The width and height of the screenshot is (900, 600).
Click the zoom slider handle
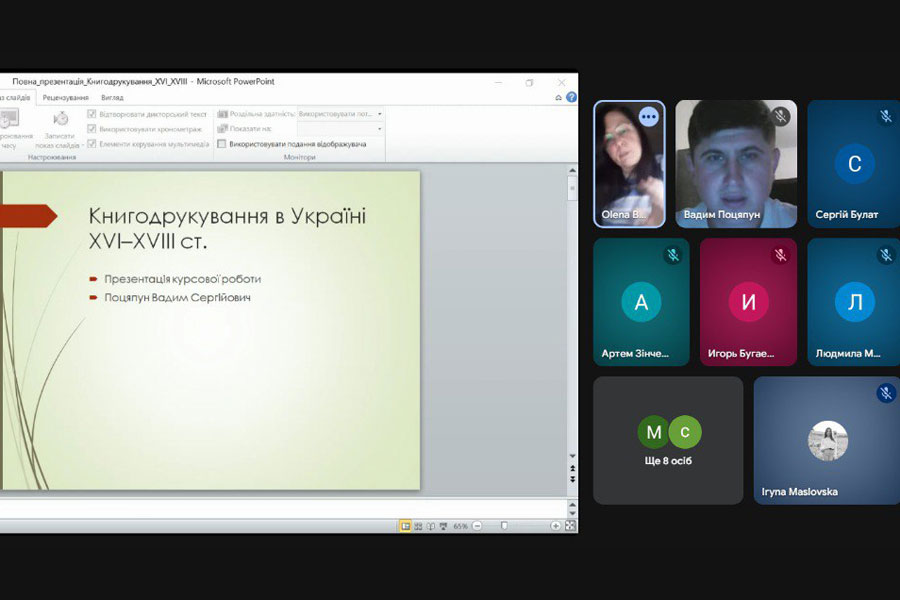[x=505, y=526]
